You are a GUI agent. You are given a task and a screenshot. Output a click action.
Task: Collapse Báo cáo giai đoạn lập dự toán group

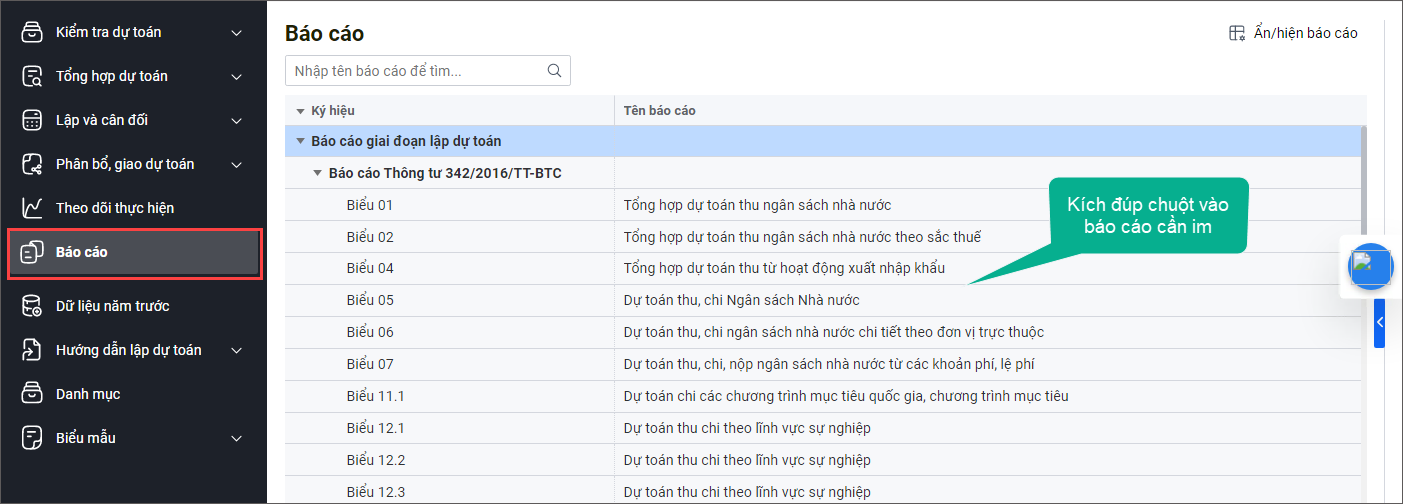point(300,141)
